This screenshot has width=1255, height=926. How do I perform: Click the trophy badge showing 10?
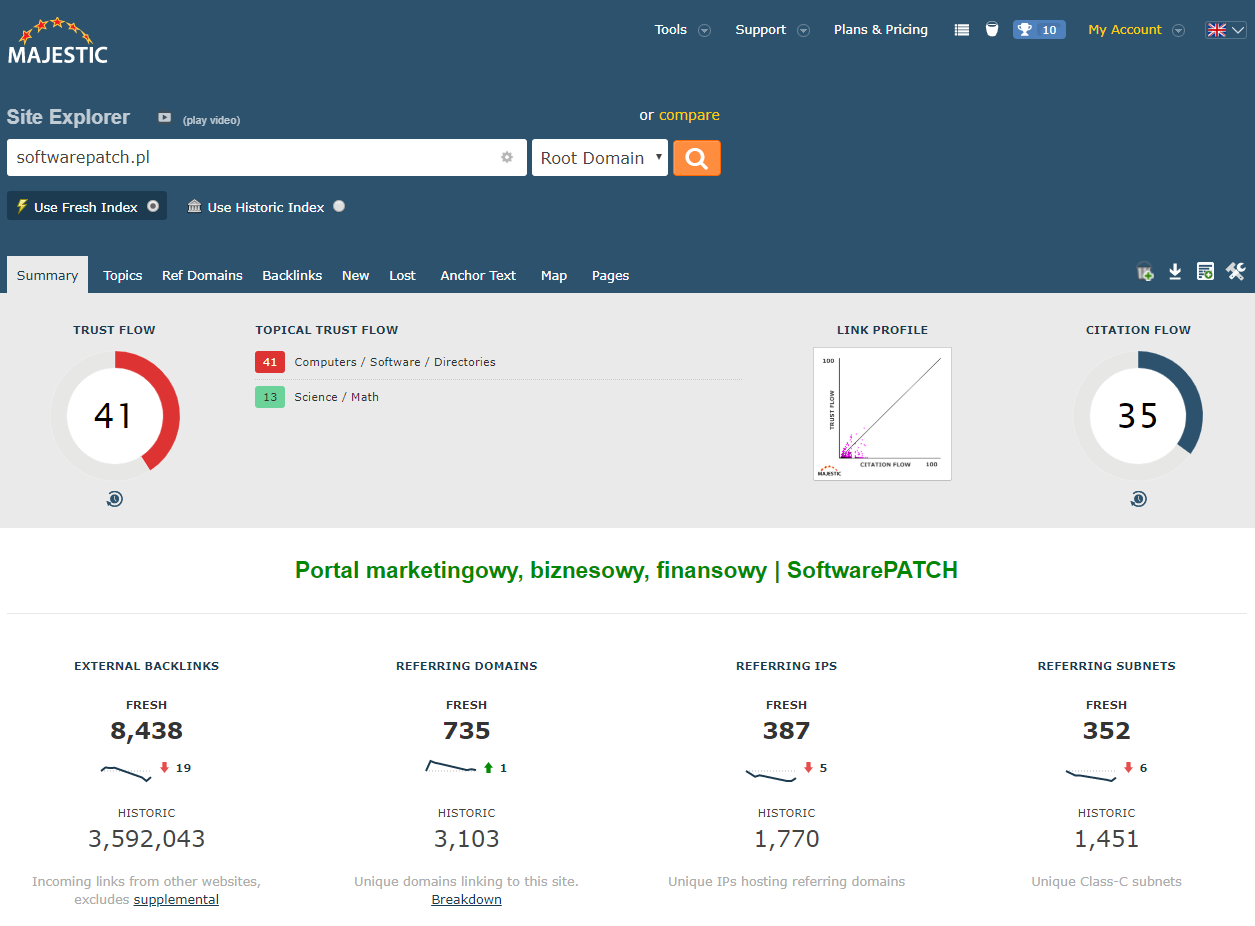point(1039,30)
